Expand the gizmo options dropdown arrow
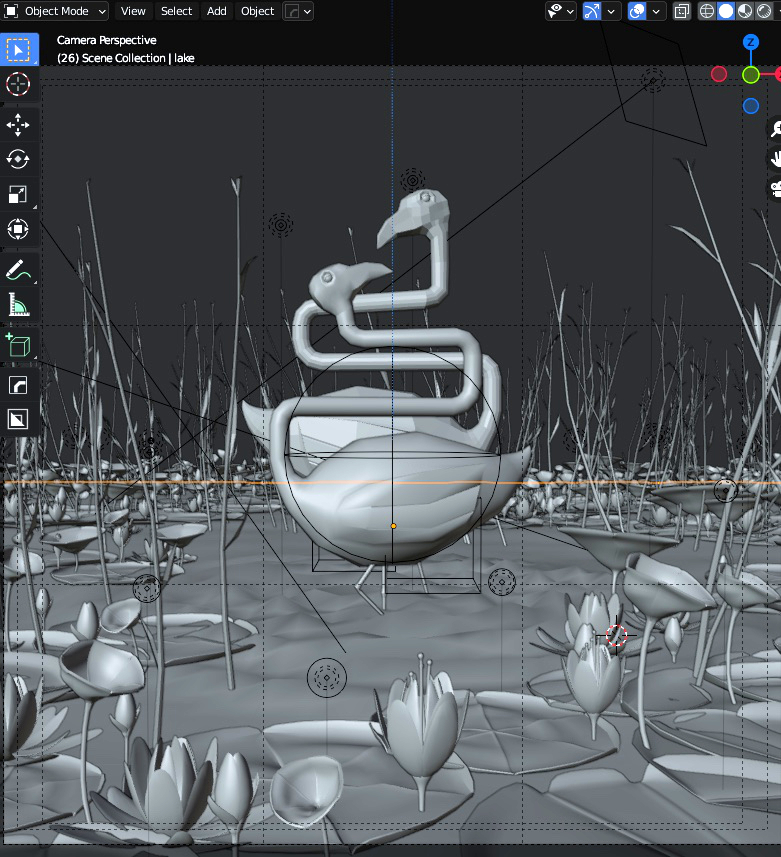The width and height of the screenshot is (781, 857). 612,11
